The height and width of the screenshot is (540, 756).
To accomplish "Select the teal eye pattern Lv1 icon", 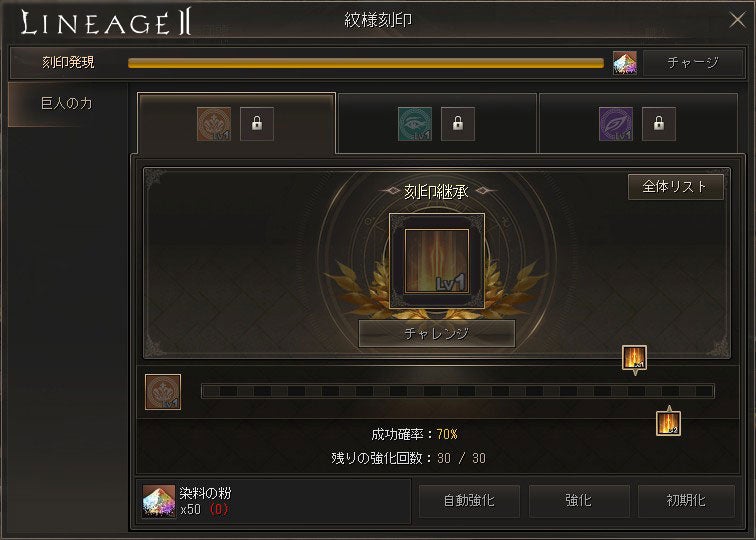I will (x=415, y=124).
